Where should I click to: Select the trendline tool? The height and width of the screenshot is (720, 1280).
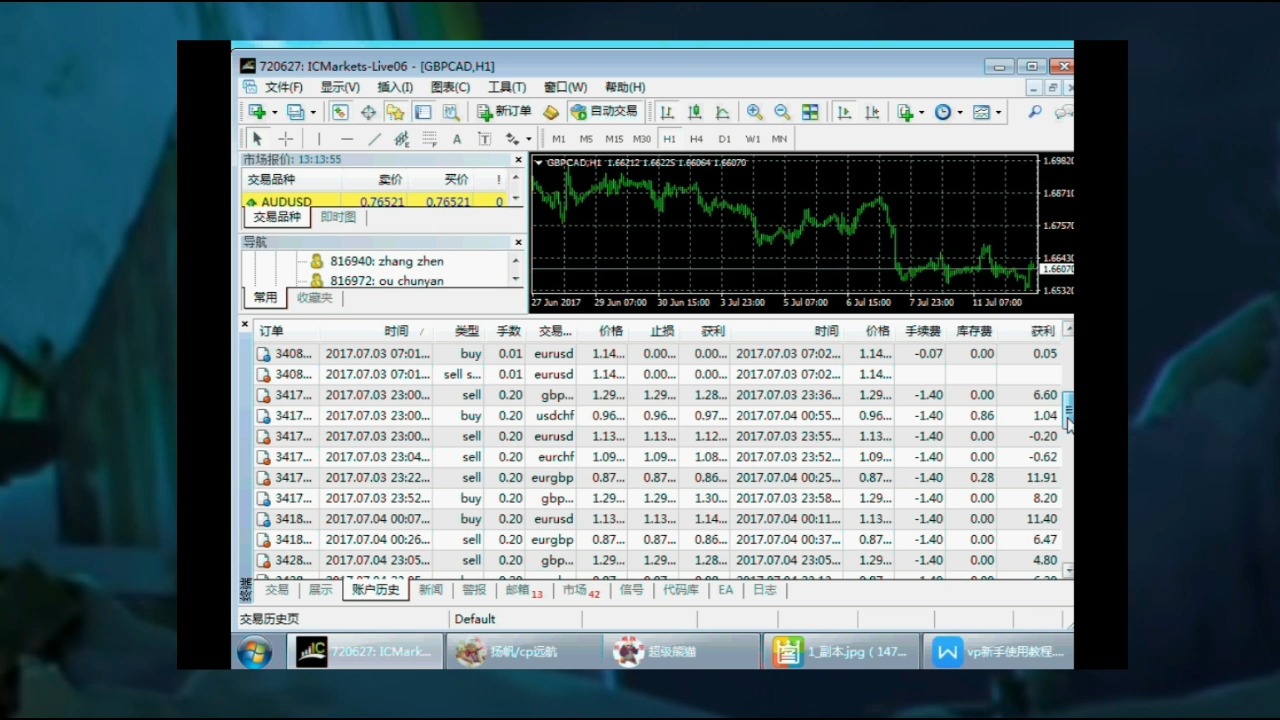[374, 139]
